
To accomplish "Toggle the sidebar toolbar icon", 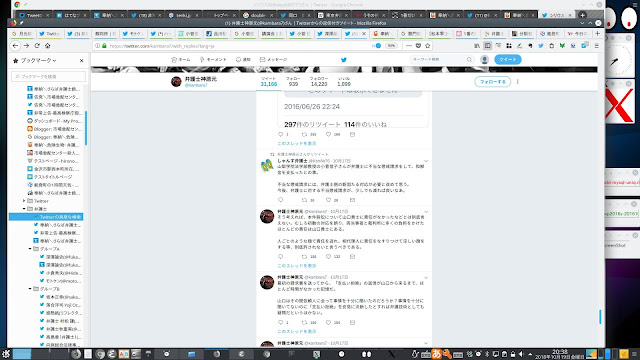I will click(x=487, y=46).
